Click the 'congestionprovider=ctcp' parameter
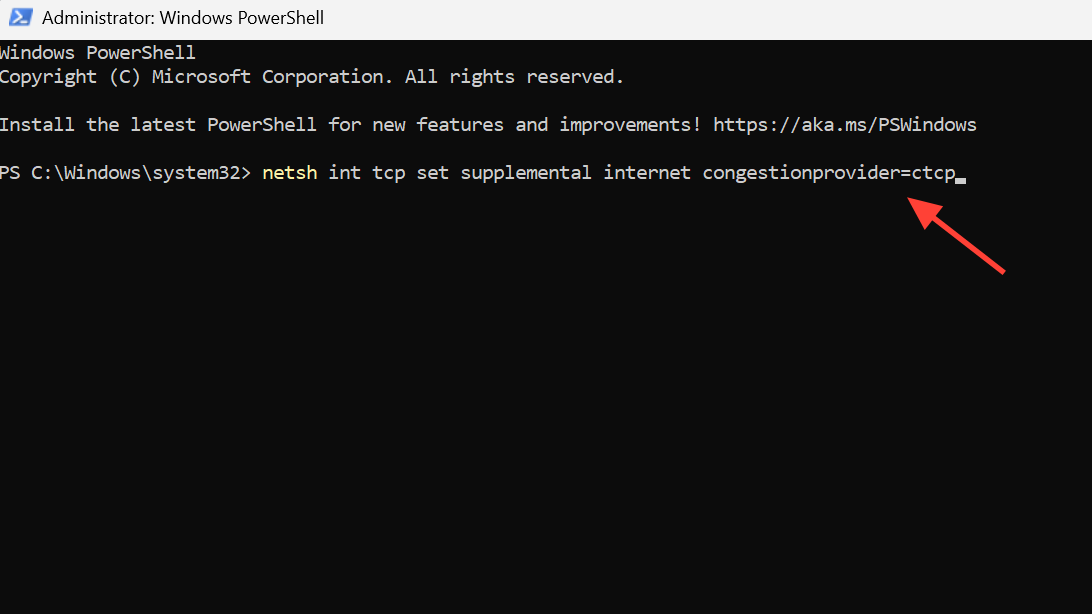1092x614 pixels. [828, 173]
